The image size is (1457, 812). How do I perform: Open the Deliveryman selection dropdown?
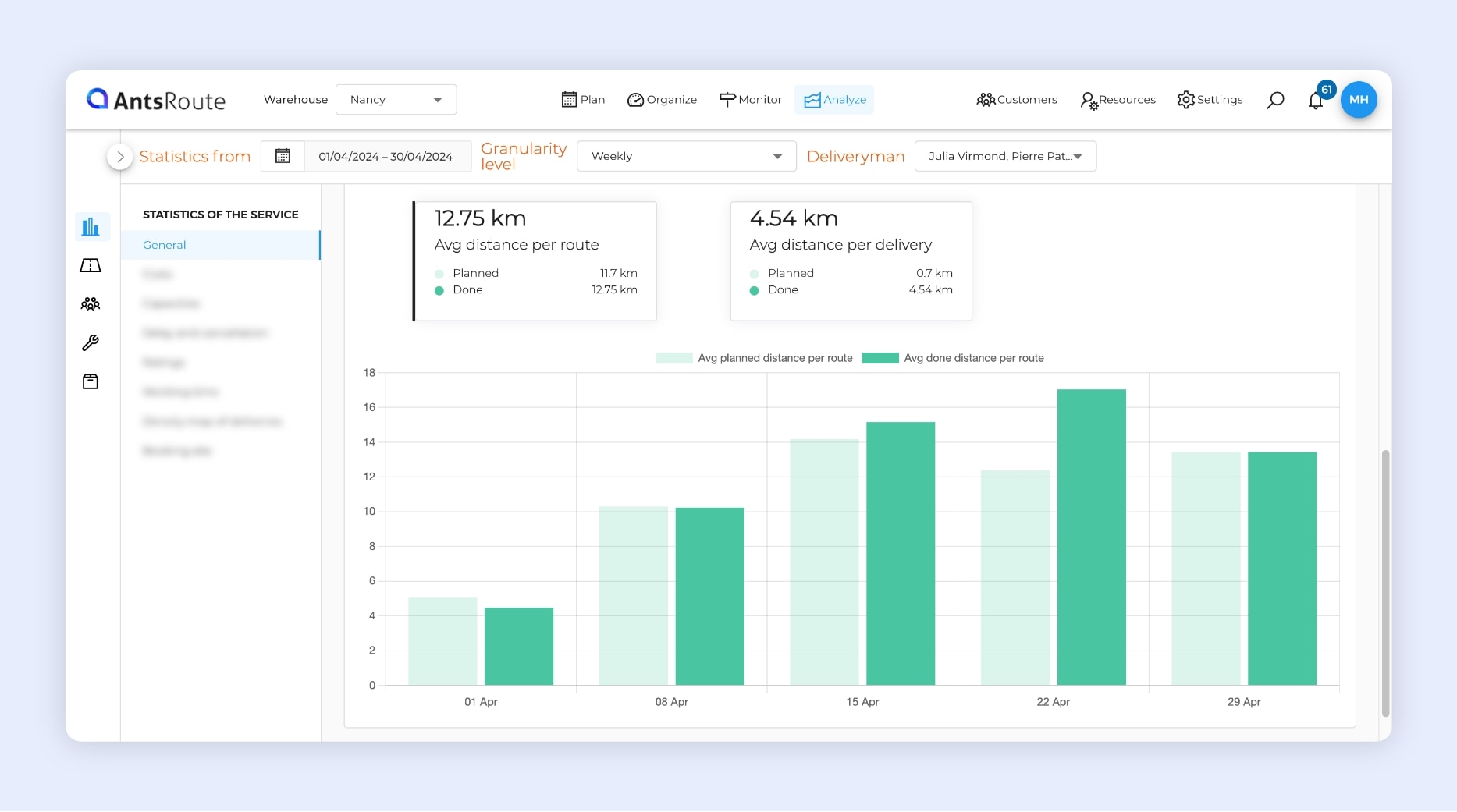click(x=1004, y=156)
